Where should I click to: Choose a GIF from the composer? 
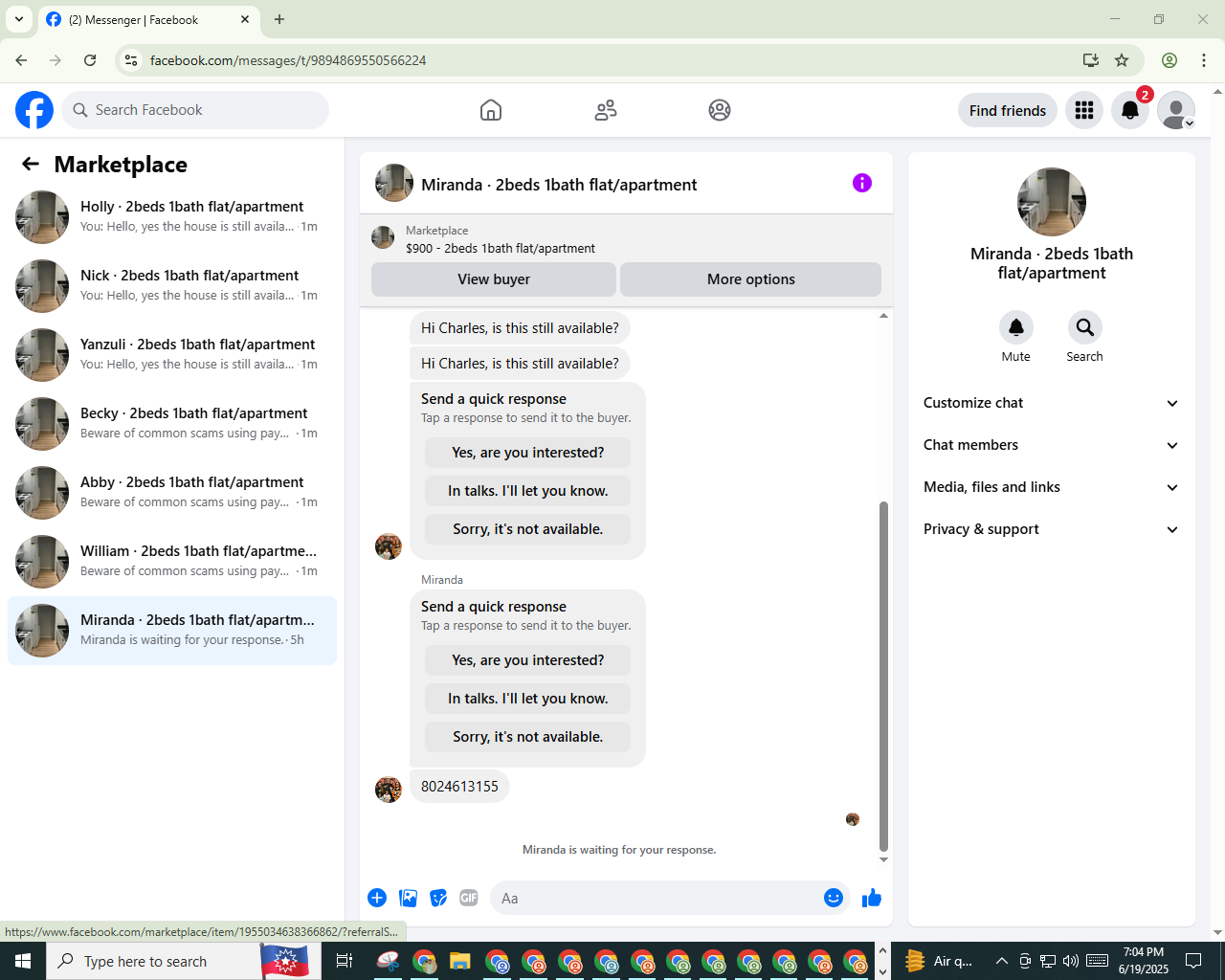tap(469, 898)
